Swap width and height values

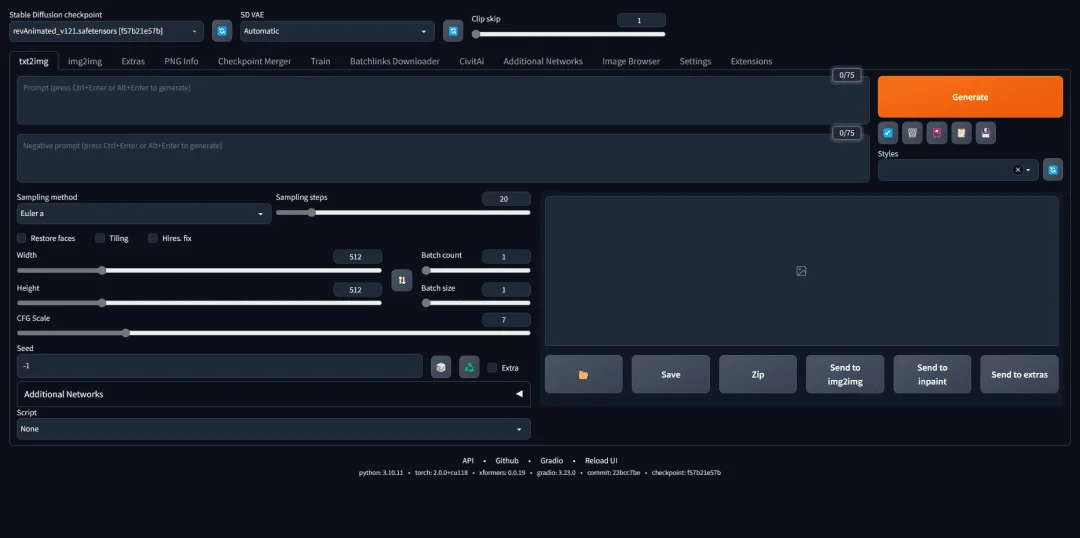click(402, 280)
